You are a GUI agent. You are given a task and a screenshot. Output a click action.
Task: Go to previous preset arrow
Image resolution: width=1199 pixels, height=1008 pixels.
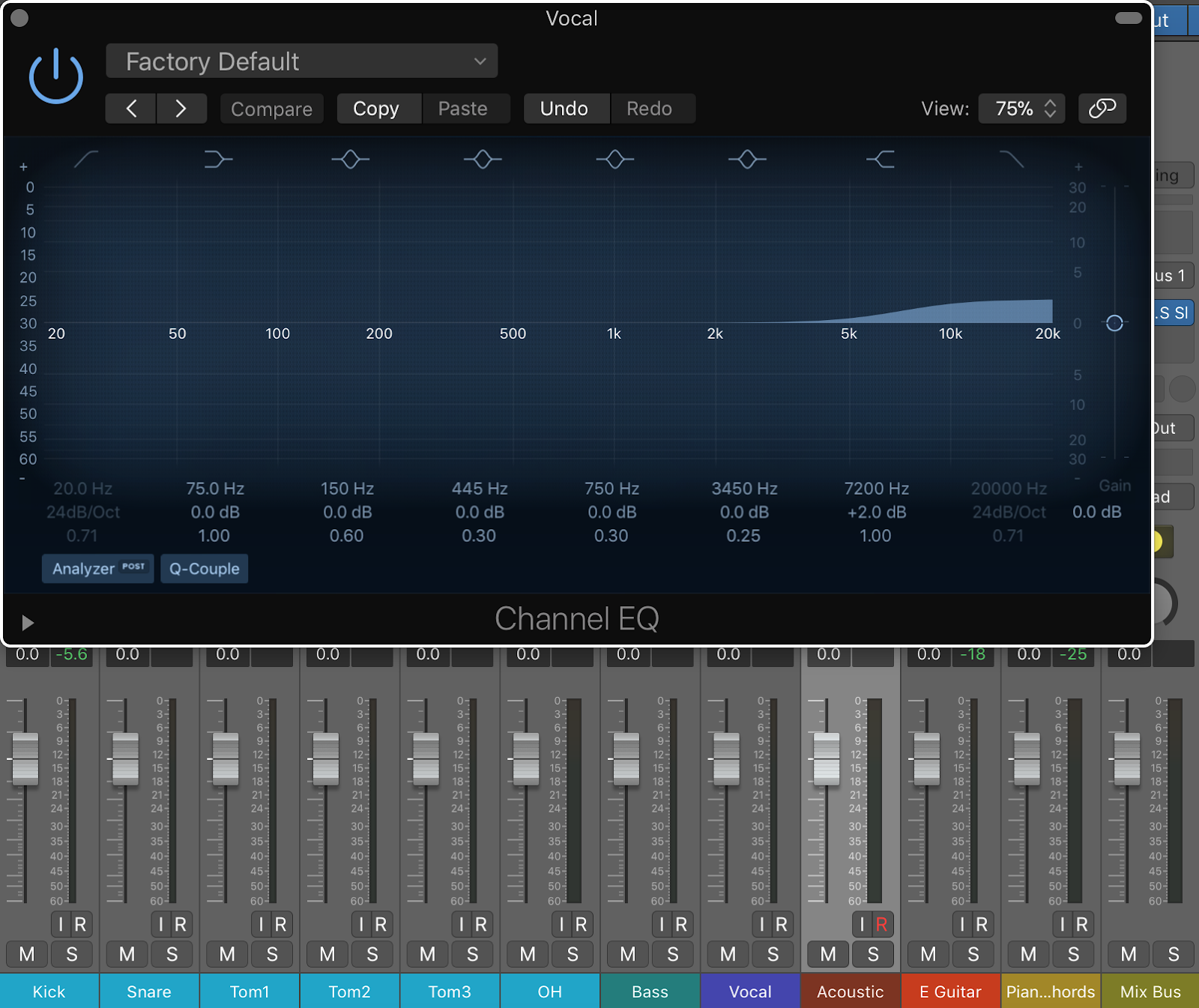(x=131, y=109)
